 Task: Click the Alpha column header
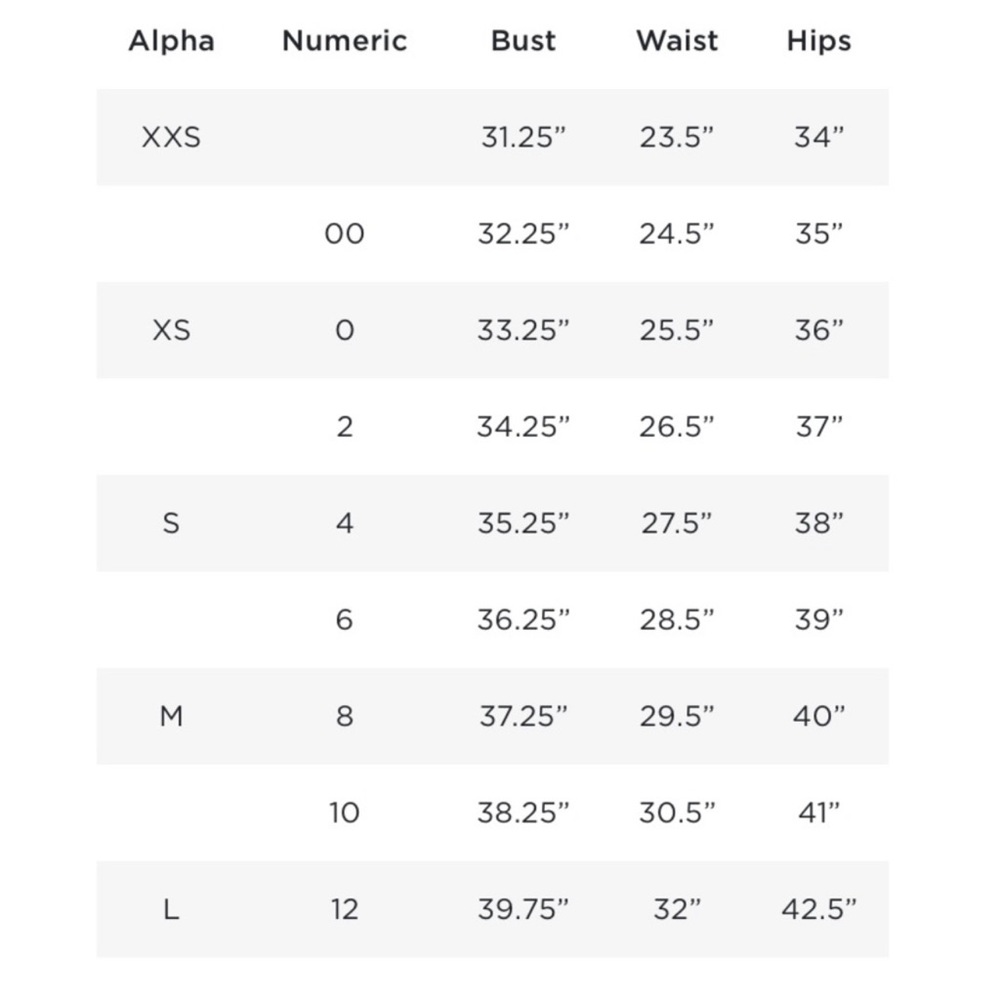point(172,41)
